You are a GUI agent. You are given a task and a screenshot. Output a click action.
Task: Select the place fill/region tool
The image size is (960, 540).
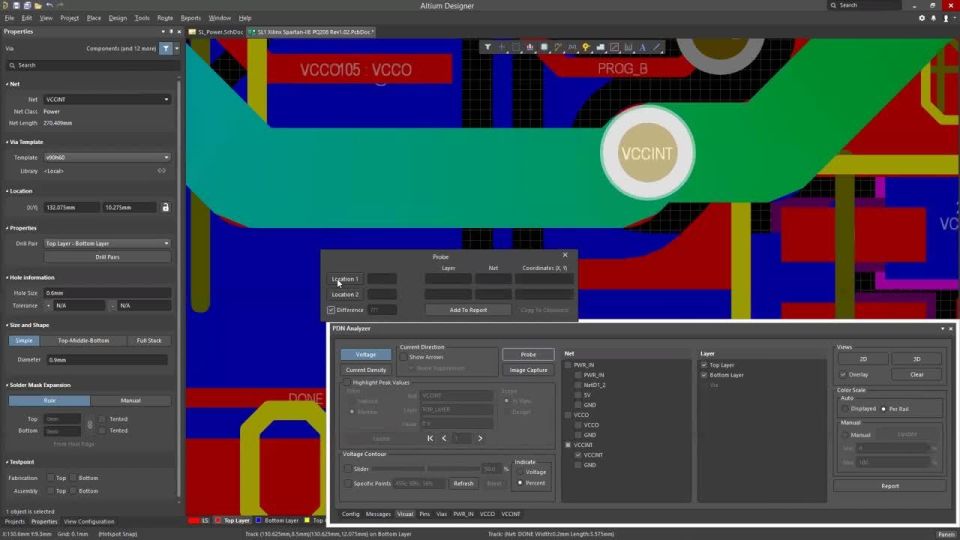pyautogui.click(x=614, y=47)
